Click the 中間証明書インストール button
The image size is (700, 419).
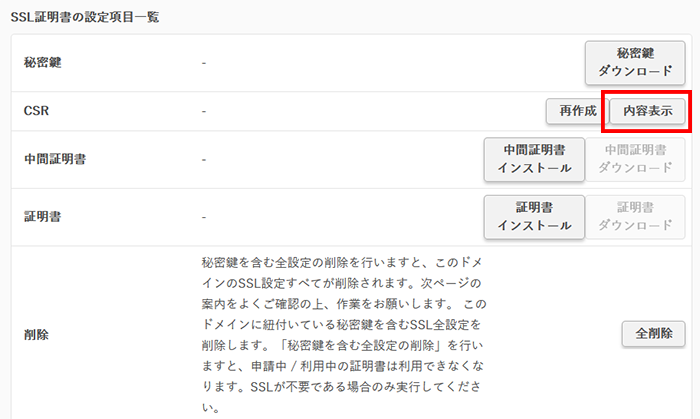532,159
